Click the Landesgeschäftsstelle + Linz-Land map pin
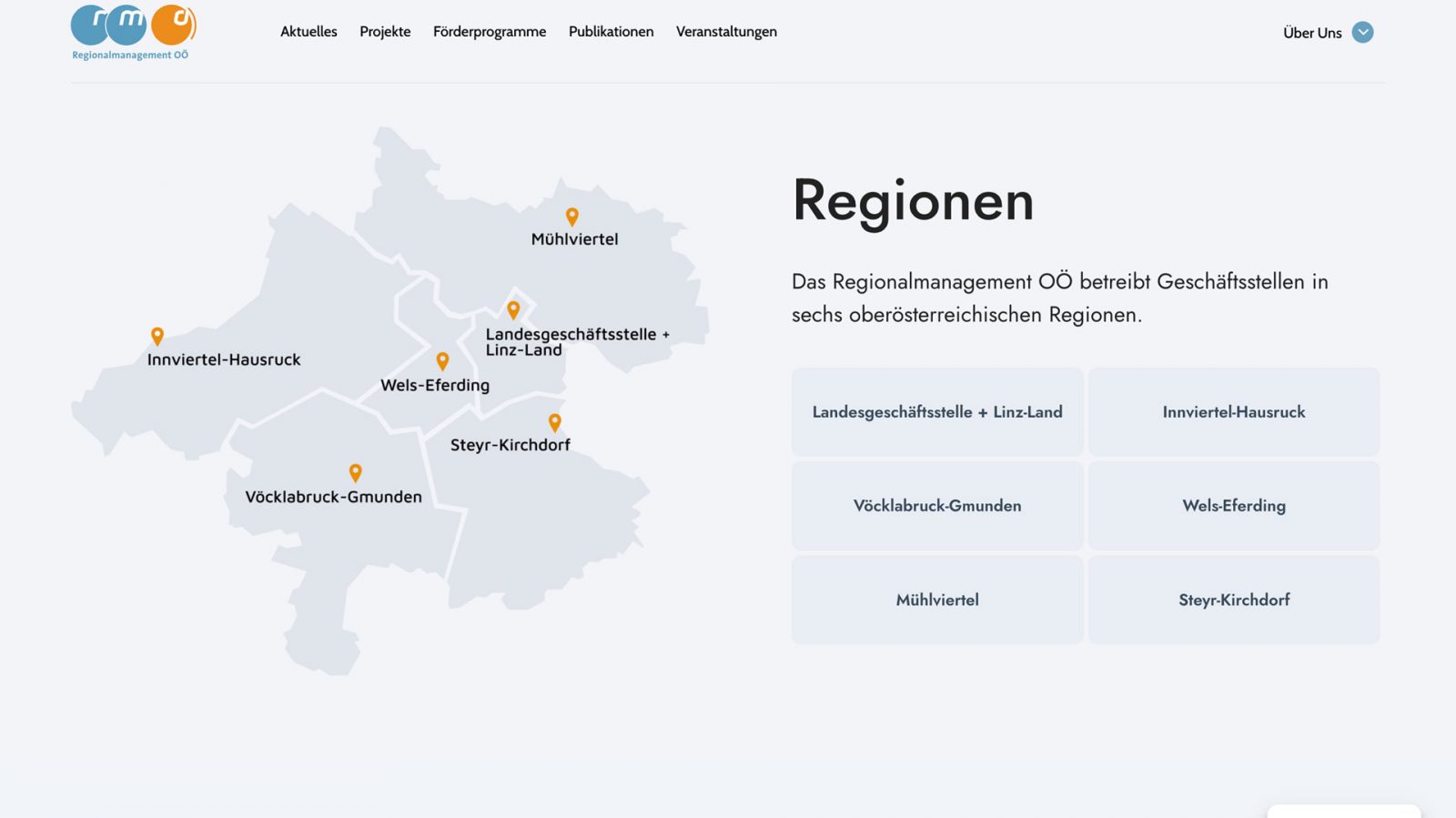This screenshot has width=1456, height=818. tap(513, 310)
